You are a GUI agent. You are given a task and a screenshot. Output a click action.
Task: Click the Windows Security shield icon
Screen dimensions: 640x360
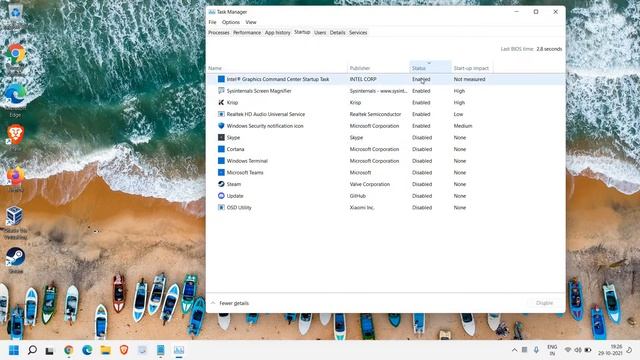point(221,126)
